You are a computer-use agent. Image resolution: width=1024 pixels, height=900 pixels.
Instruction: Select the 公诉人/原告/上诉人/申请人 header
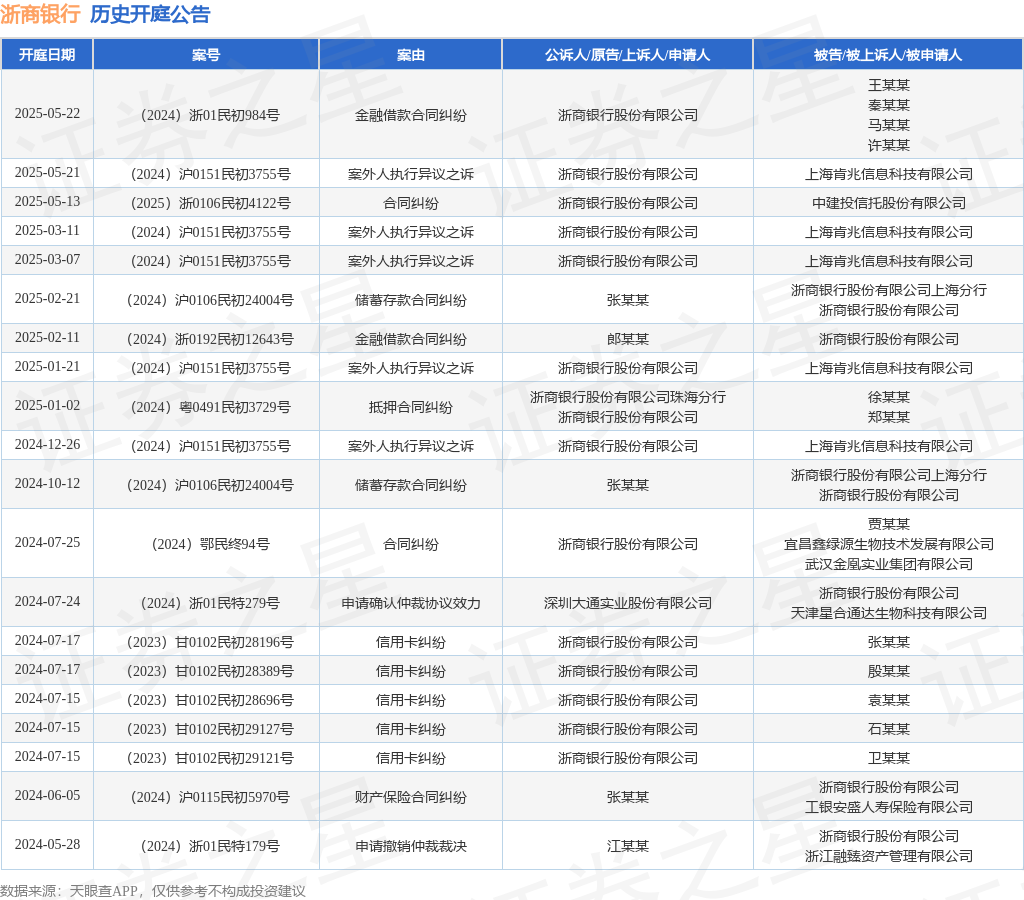(628, 55)
